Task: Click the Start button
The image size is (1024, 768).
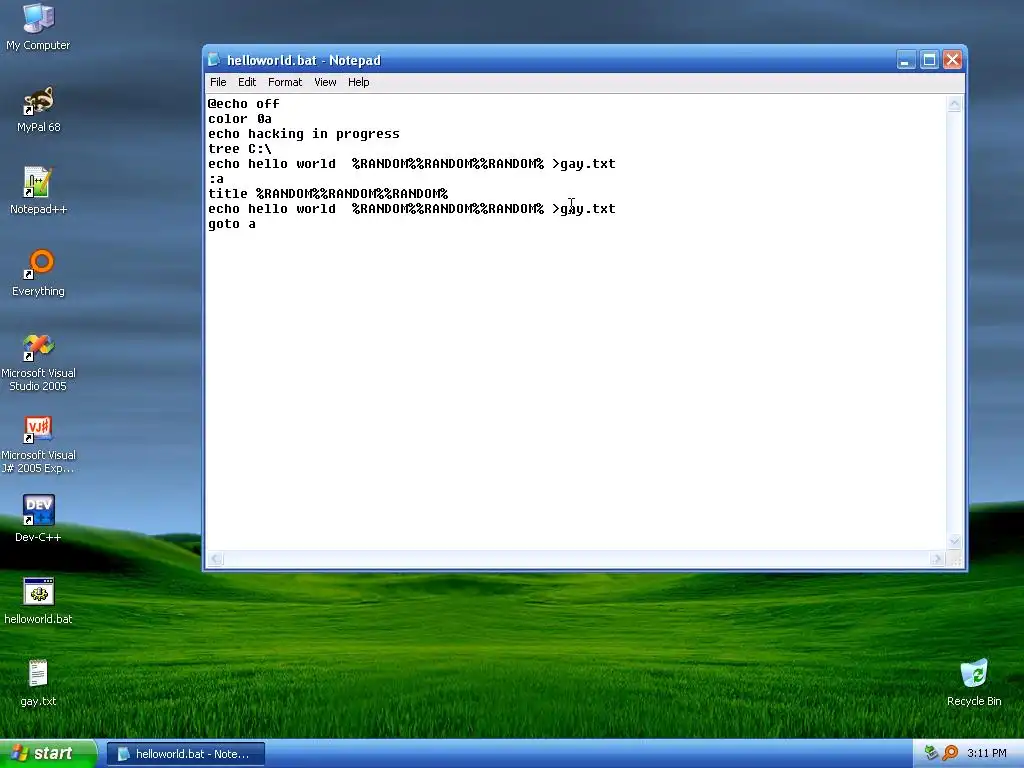Action: pos(48,753)
